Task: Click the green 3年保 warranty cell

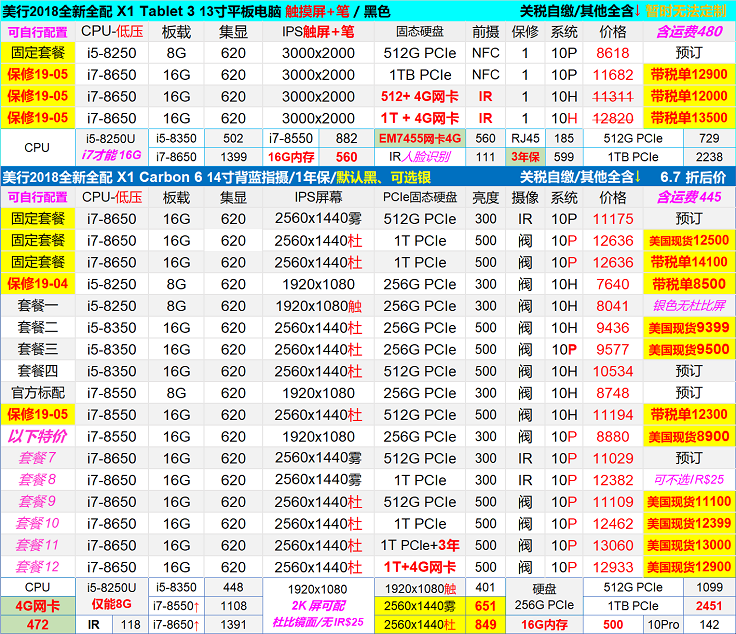Action: tap(527, 157)
